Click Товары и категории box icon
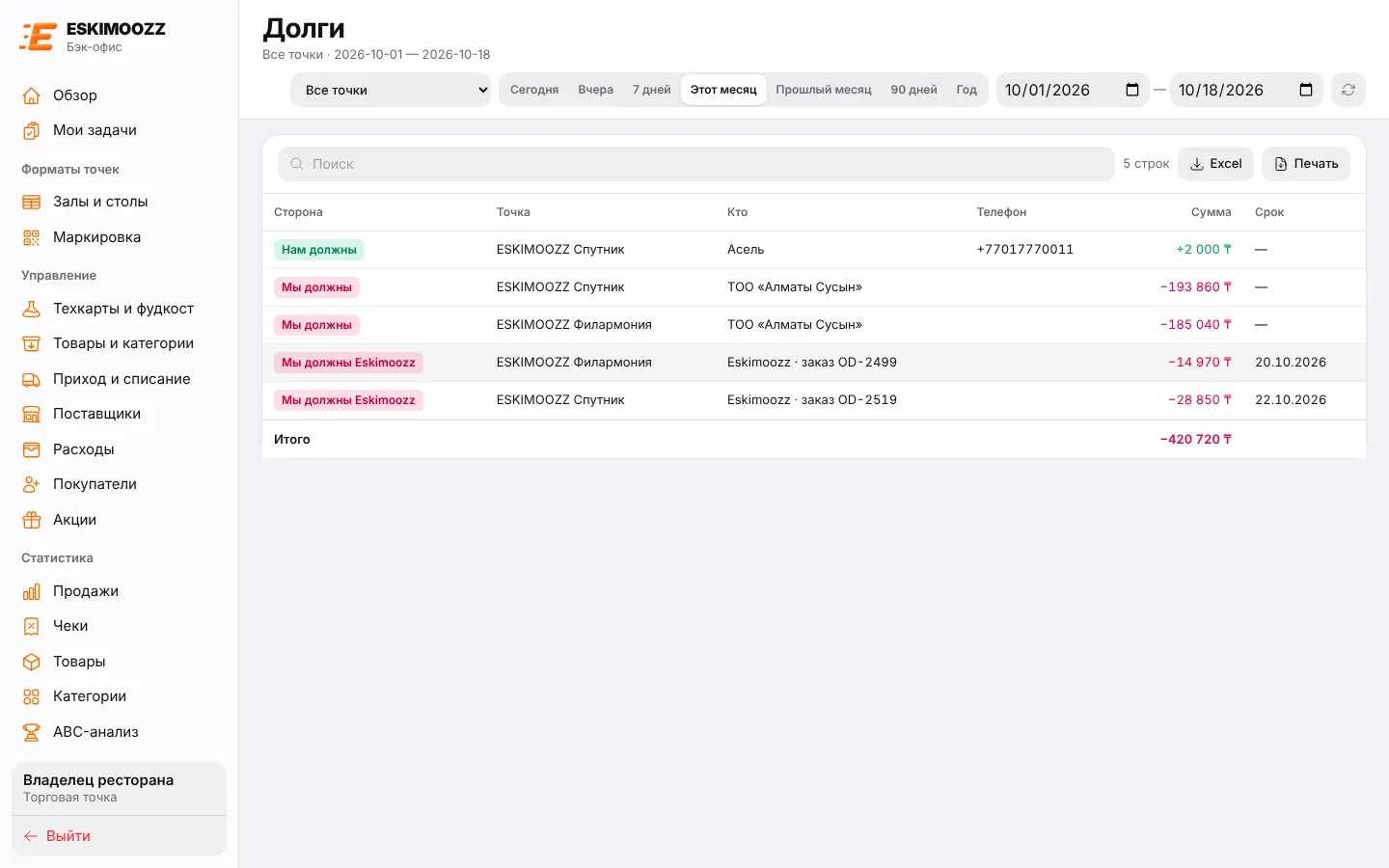This screenshot has width=1389, height=868. (32, 343)
